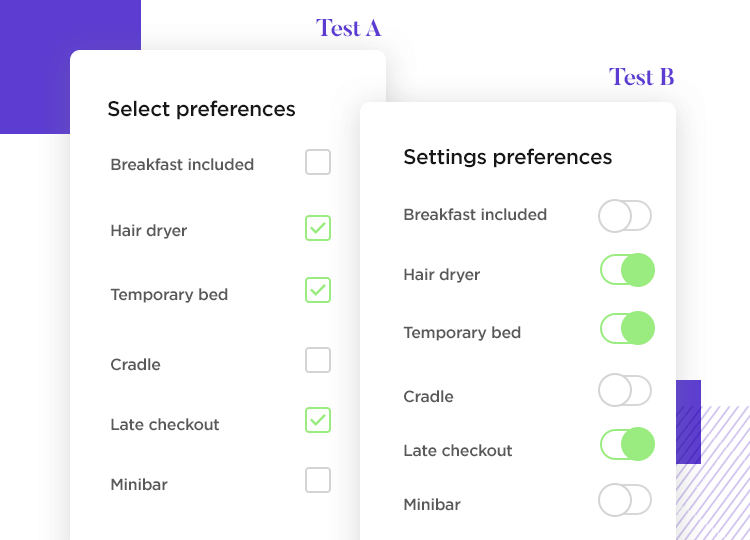Click the Cradle label in Test B
Screen dimensions: 750x540
[x=428, y=397]
